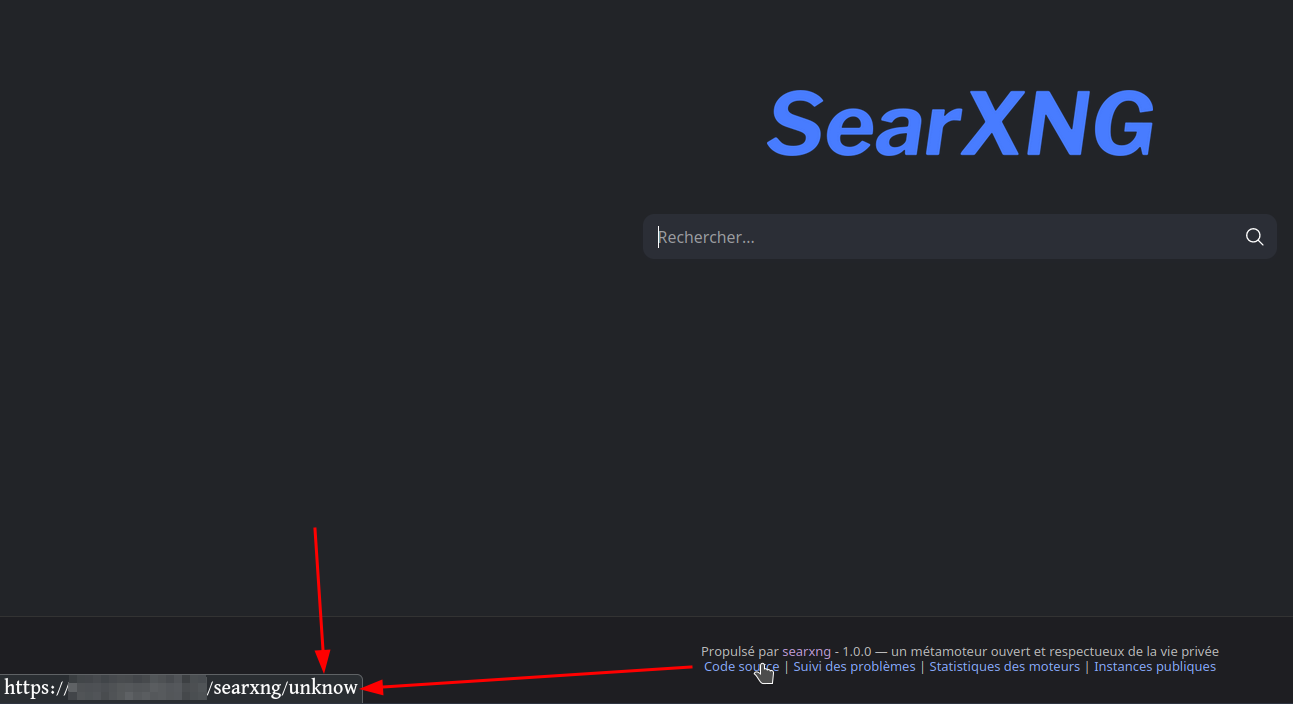Screen dimensions: 1293x704
Task: Open the Code source link
Action: coord(741,667)
